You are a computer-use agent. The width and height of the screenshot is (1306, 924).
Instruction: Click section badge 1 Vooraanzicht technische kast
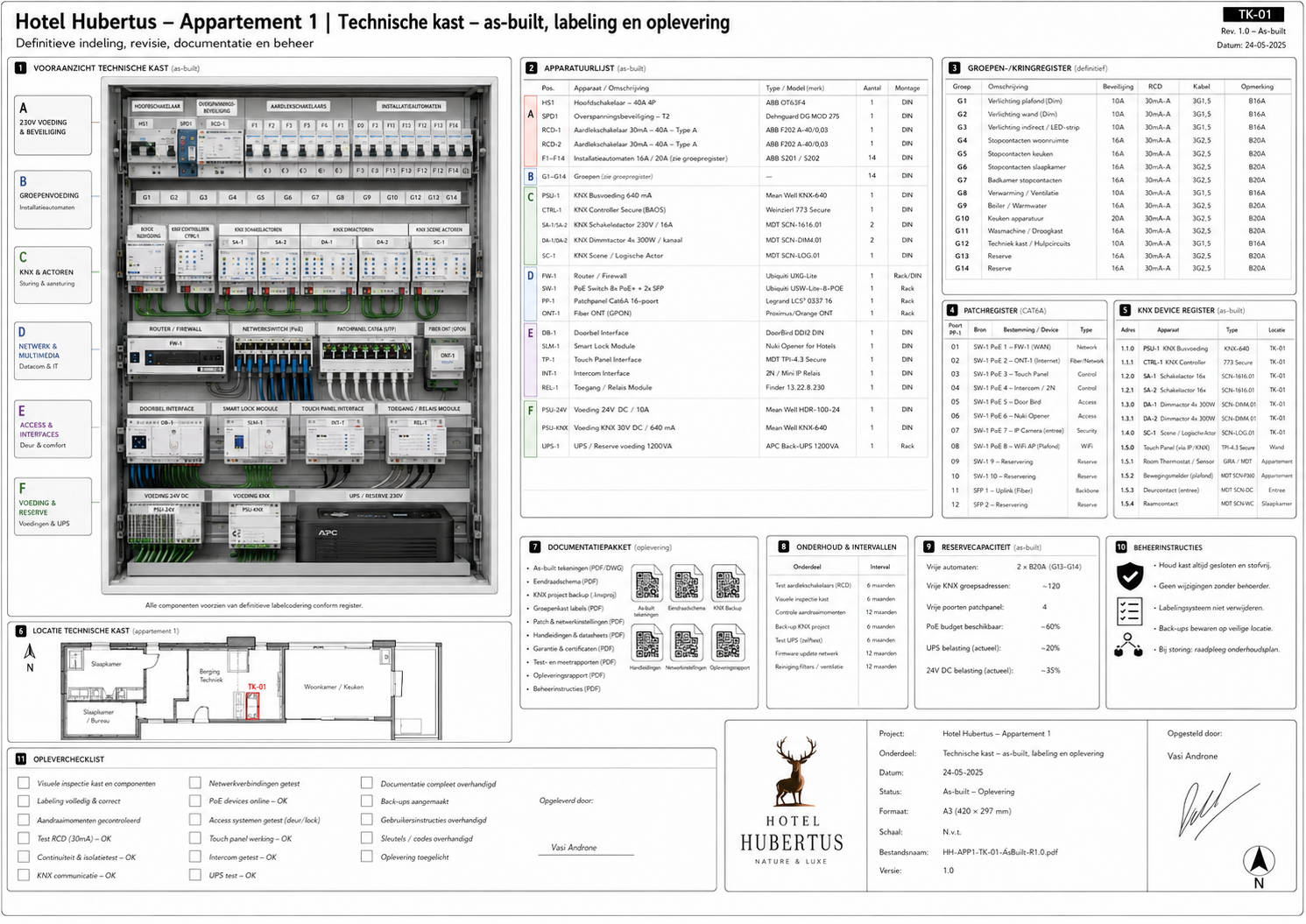20,68
